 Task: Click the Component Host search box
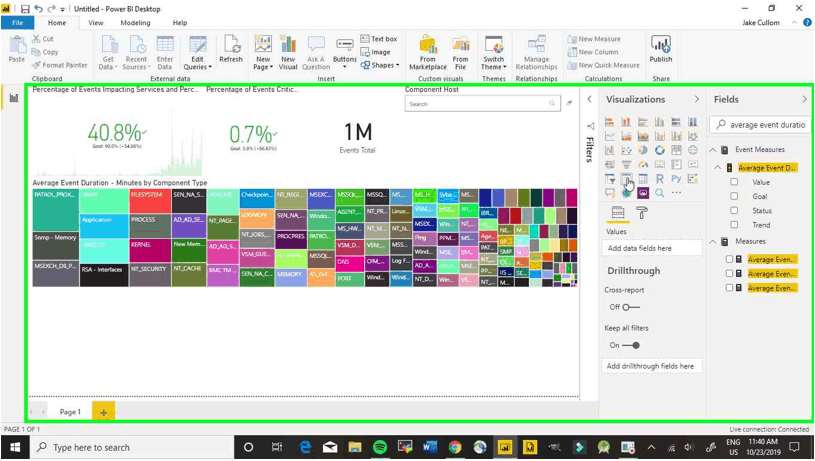[x=482, y=103]
